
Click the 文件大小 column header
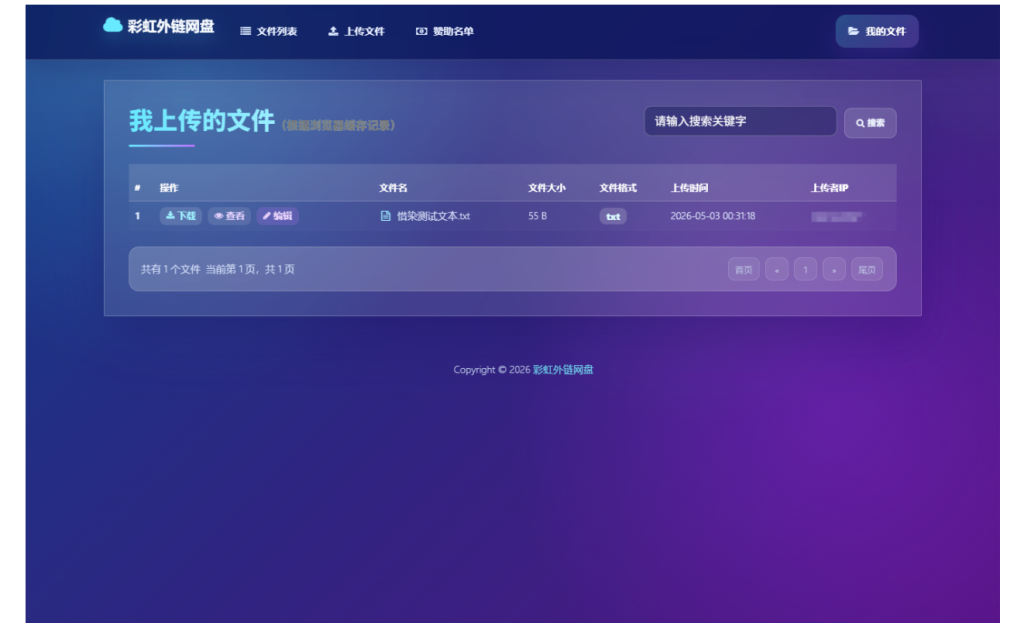(547, 188)
